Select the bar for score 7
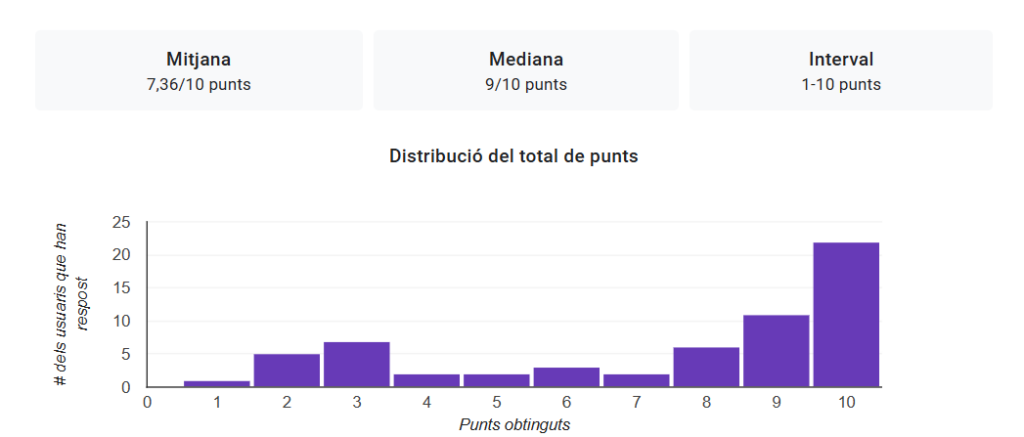Screen dimensions: 1024x437 pyautogui.click(x=636, y=380)
